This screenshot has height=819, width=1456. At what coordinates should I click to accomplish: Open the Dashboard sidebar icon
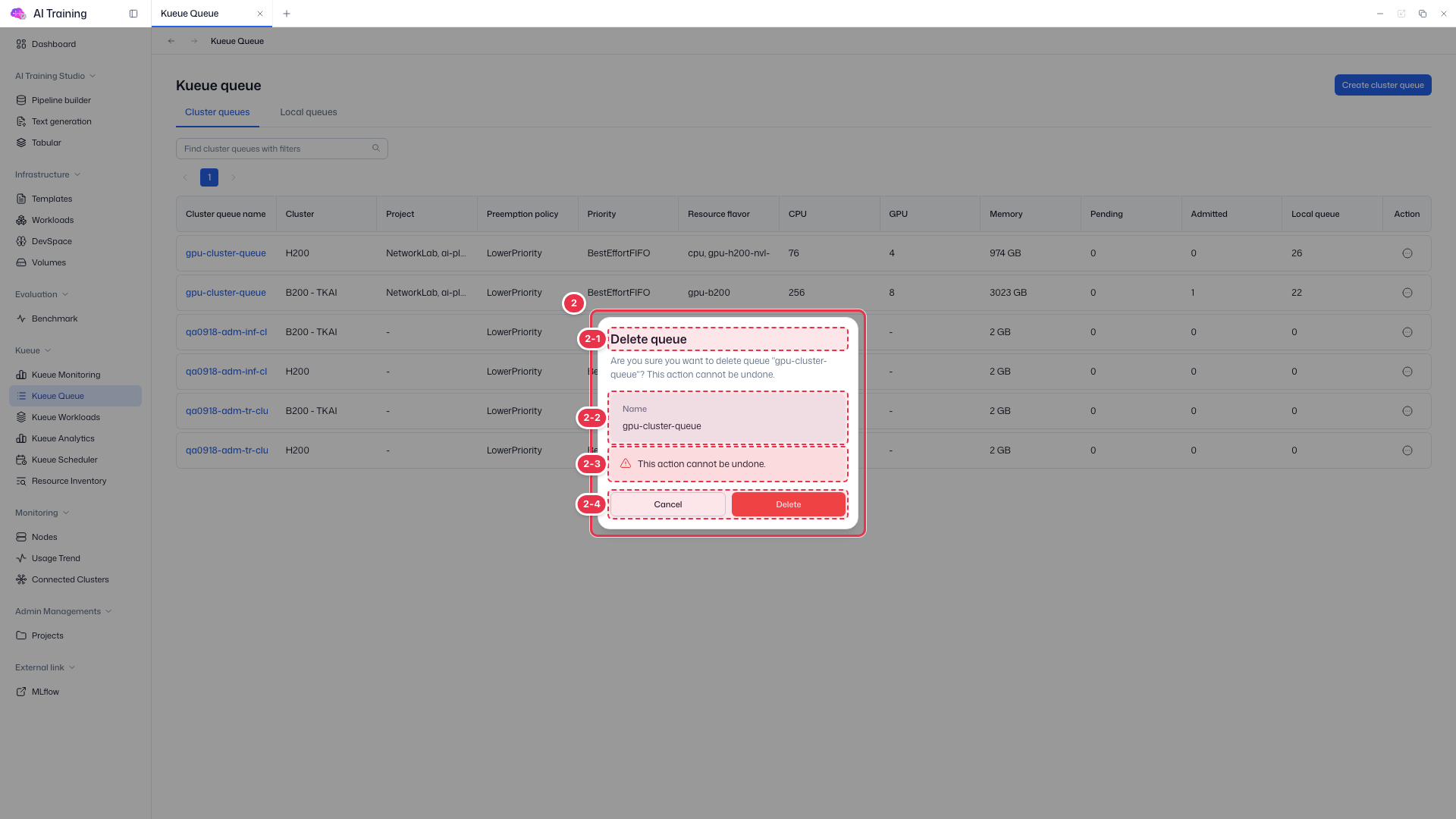pos(21,44)
